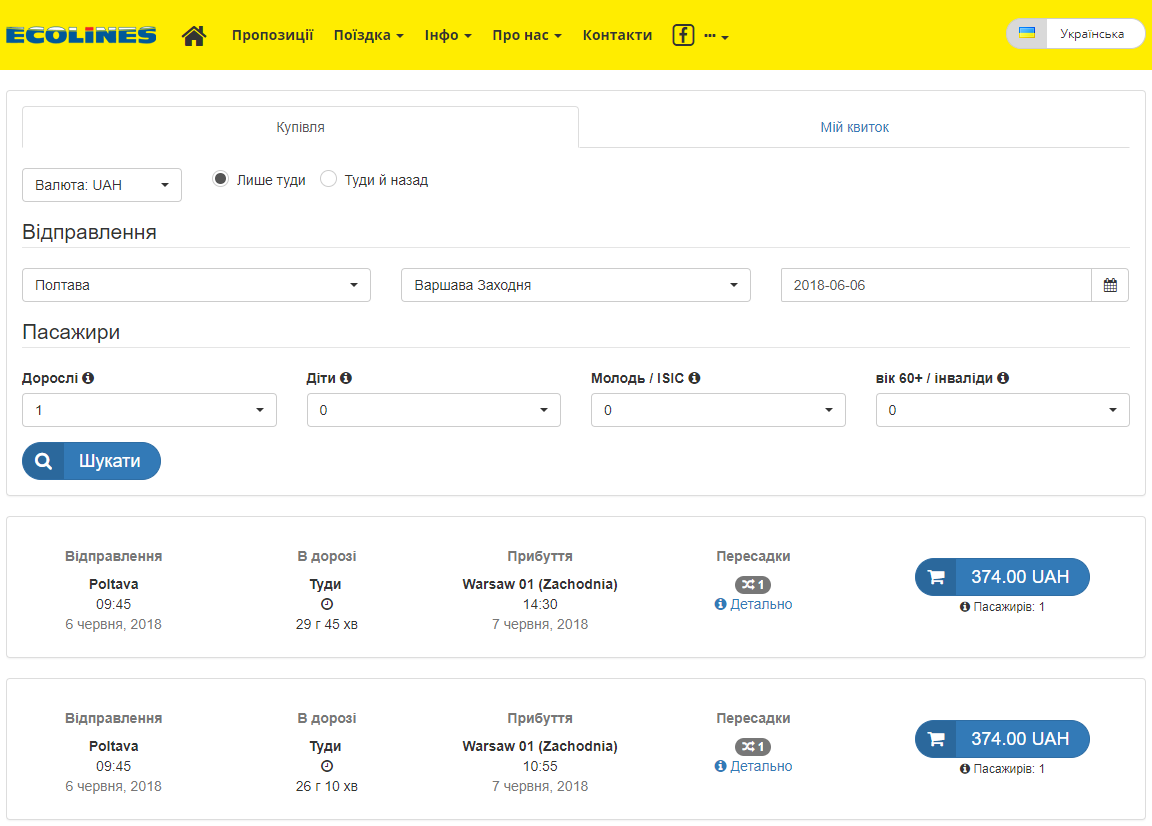Open the Facebook icon link
1152x826 pixels.
tap(683, 35)
